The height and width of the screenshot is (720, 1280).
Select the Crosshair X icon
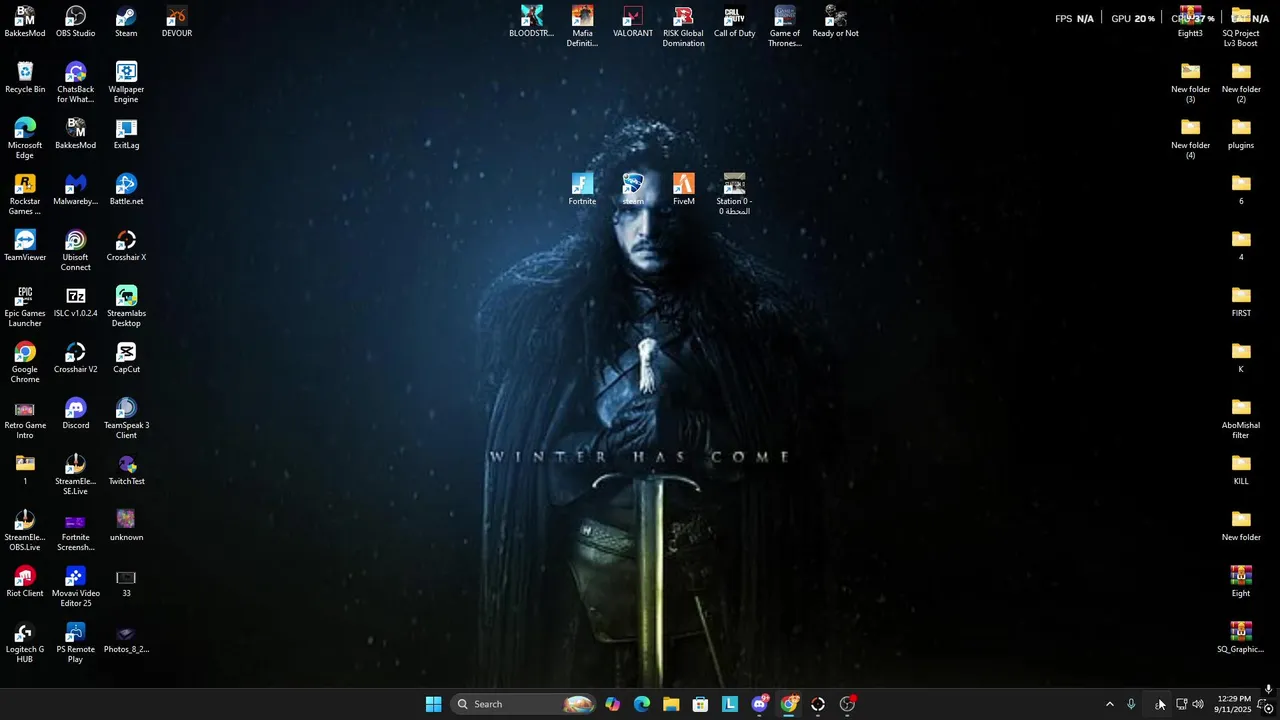tap(126, 246)
